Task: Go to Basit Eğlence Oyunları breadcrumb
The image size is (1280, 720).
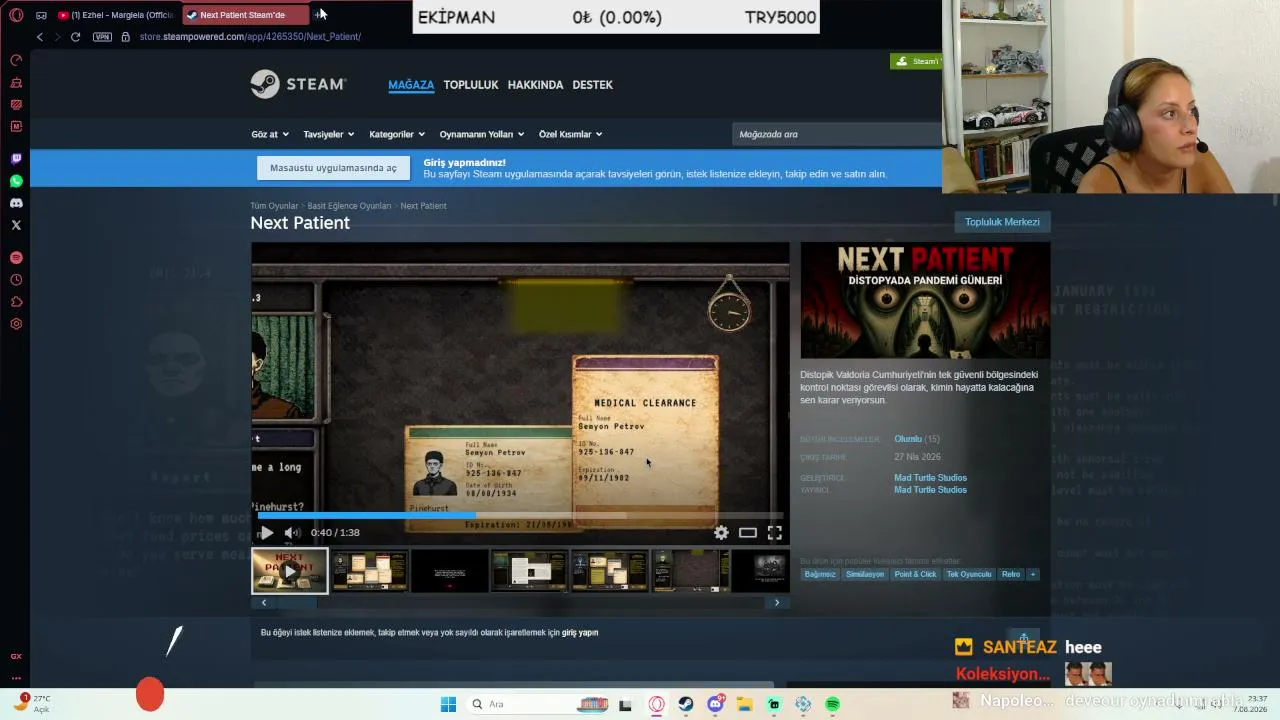Action: tap(349, 206)
